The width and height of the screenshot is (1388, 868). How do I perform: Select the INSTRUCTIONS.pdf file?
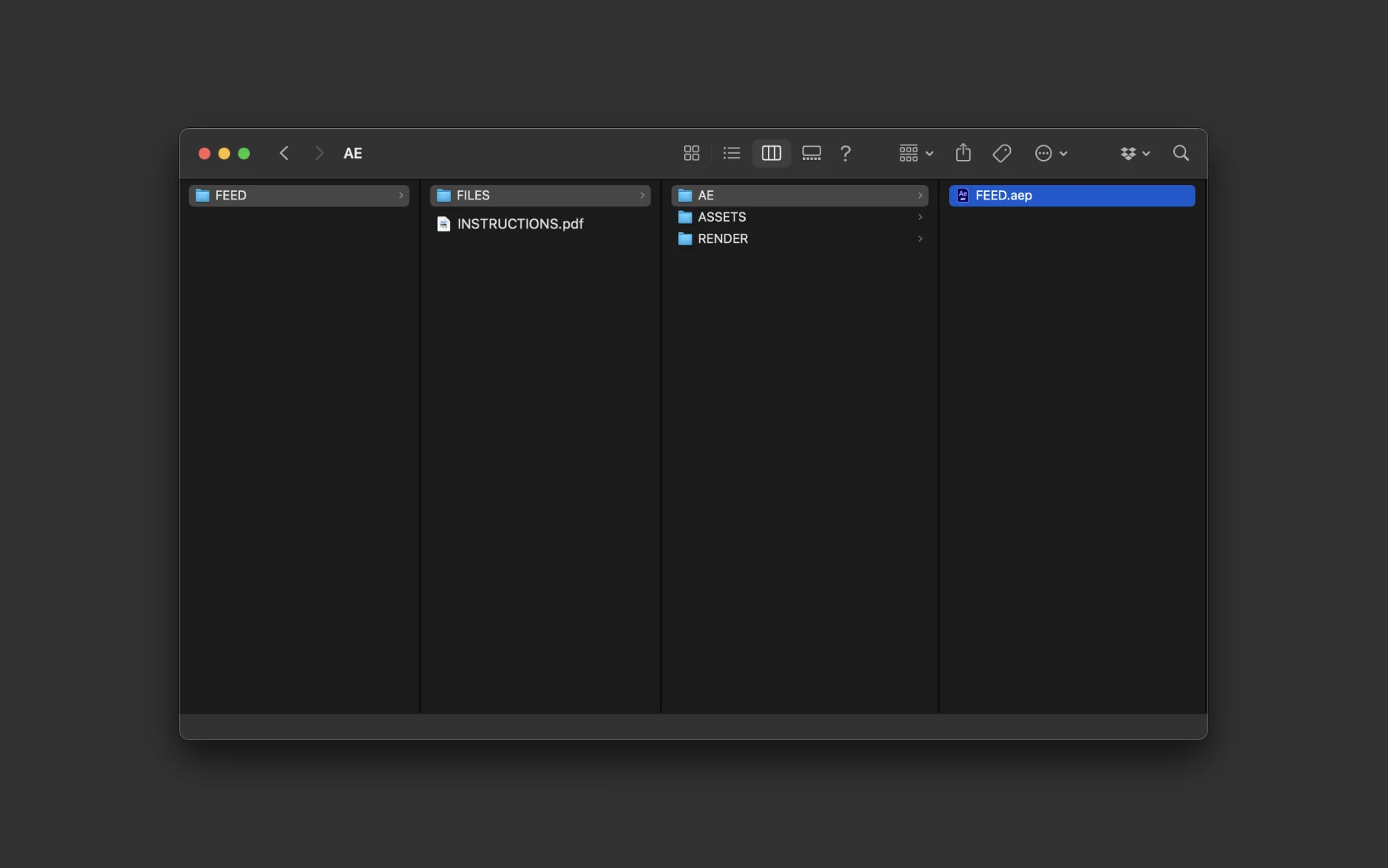[520, 224]
